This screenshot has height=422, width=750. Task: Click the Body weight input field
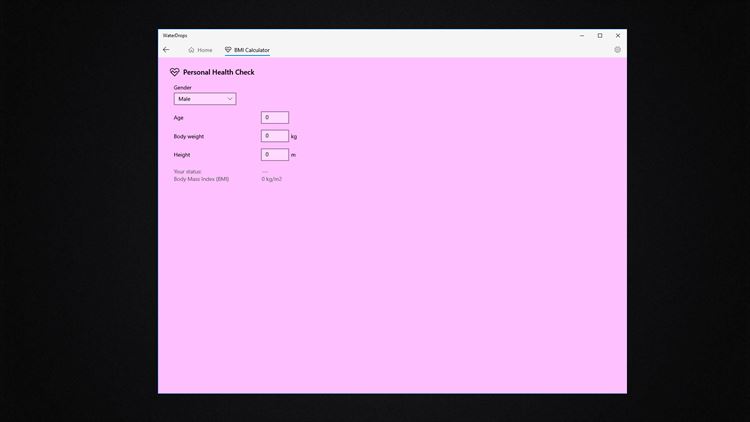point(275,136)
